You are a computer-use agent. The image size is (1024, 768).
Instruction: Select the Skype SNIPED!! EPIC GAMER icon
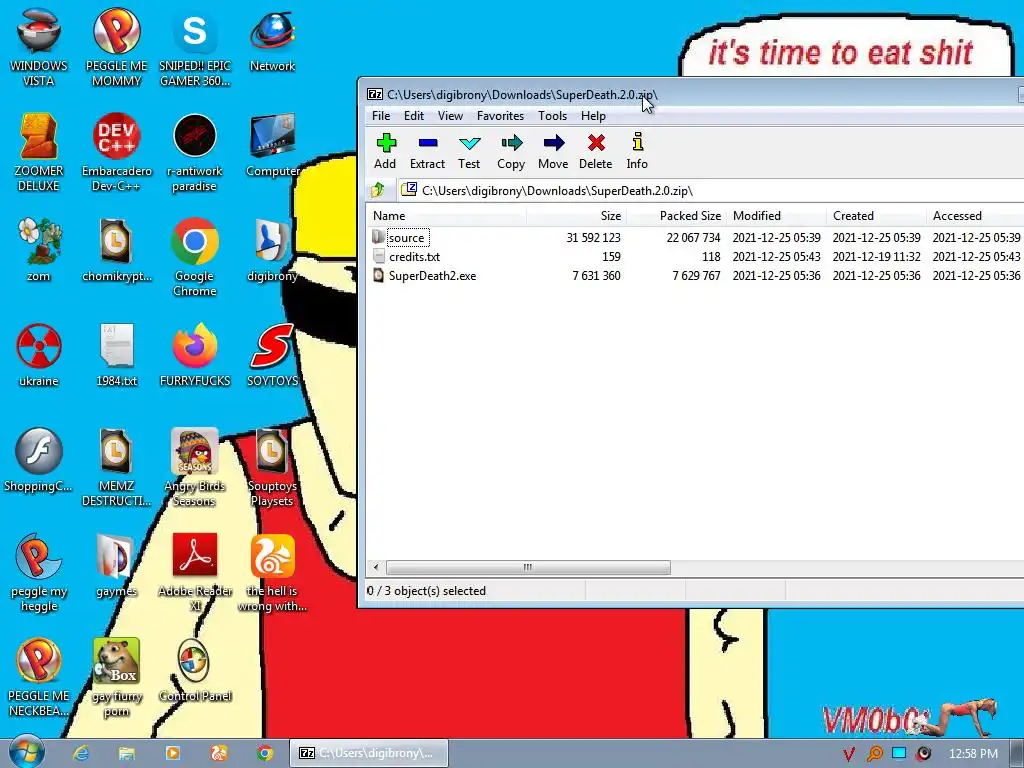[195, 47]
